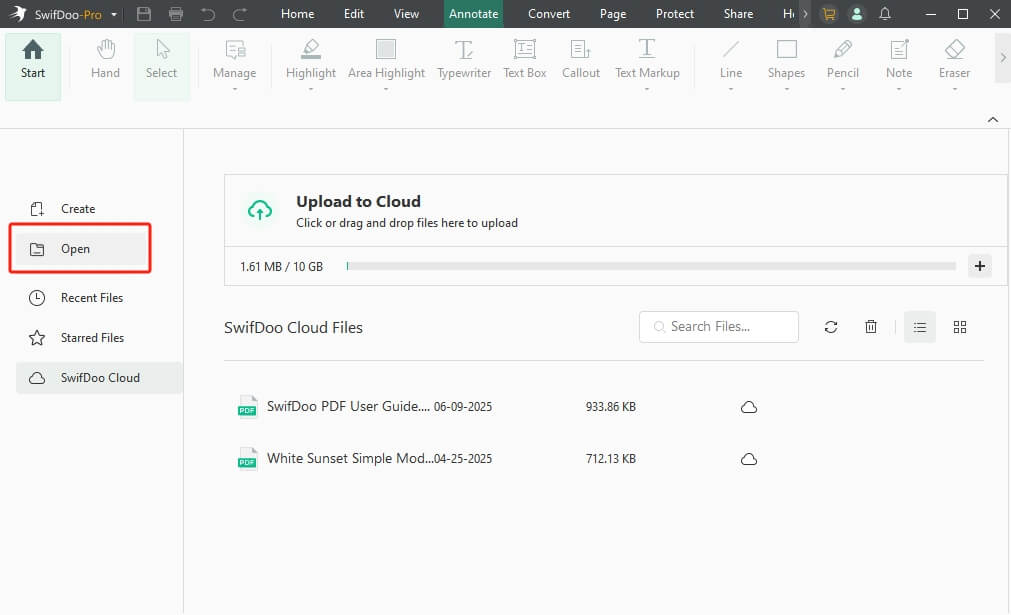Select the Typewriter tool
The height and width of the screenshot is (615, 1011).
[x=464, y=59]
